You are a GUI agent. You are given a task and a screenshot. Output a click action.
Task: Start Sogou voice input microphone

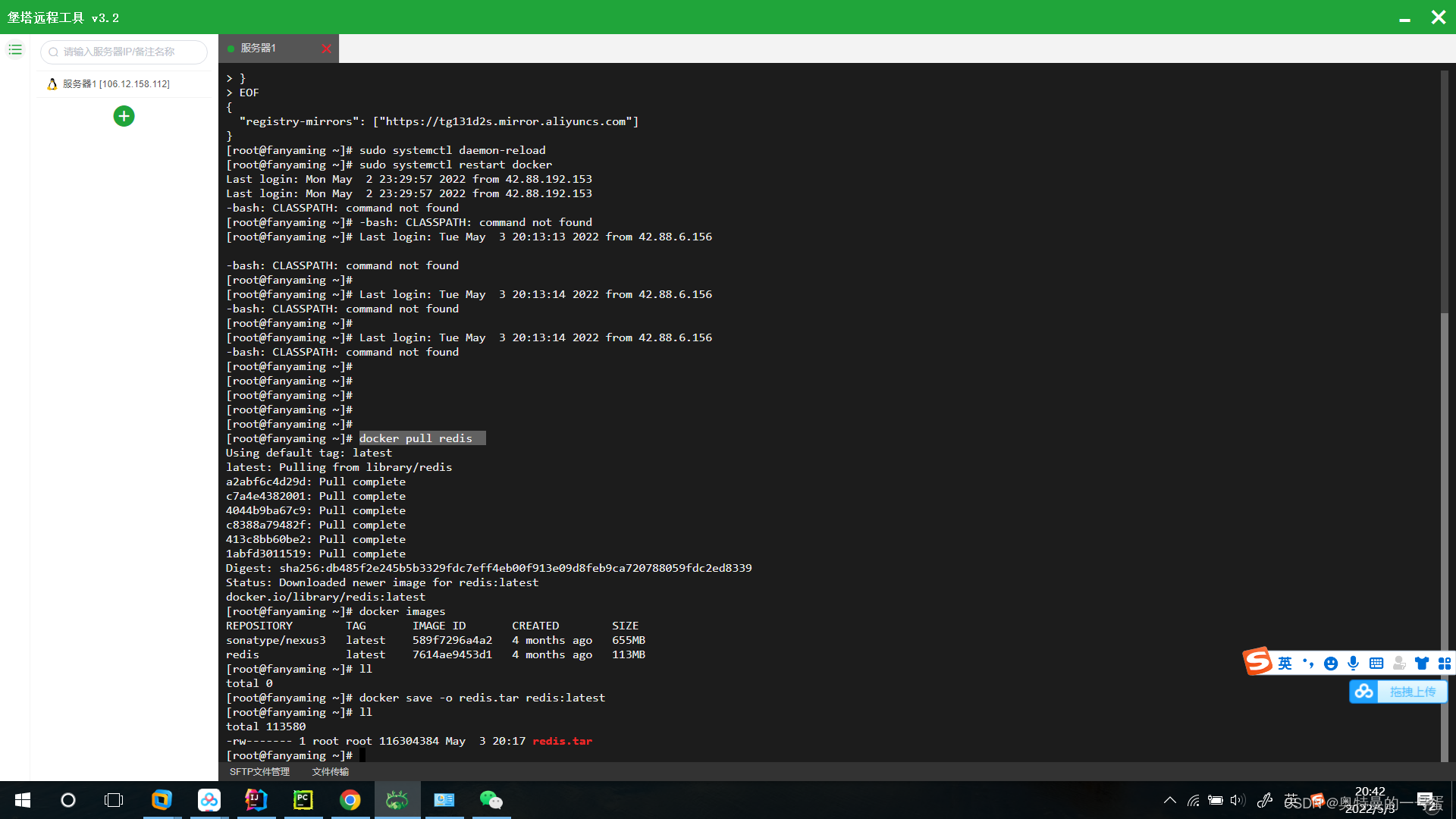(1354, 664)
